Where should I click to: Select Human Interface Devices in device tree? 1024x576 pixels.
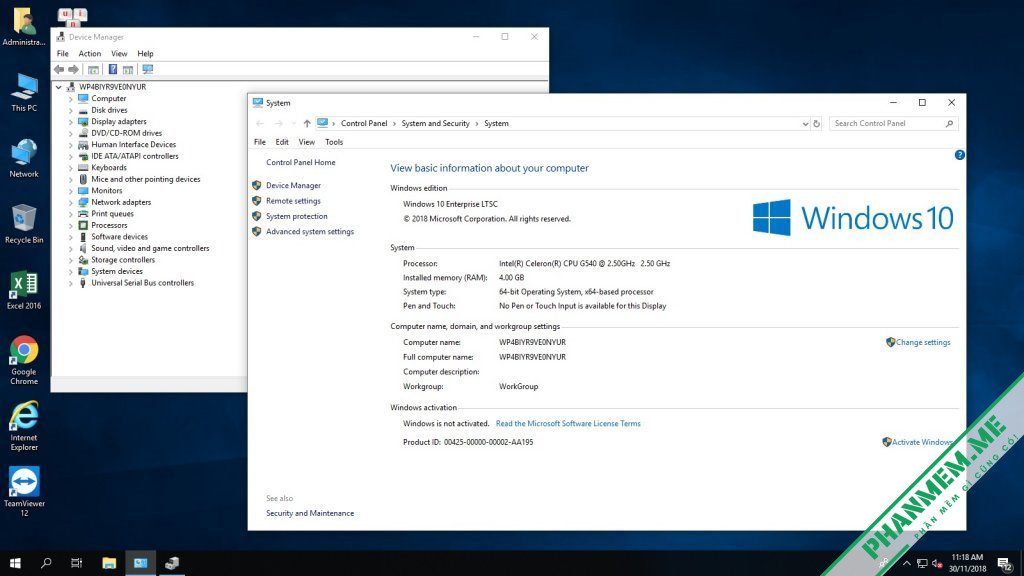coord(133,145)
